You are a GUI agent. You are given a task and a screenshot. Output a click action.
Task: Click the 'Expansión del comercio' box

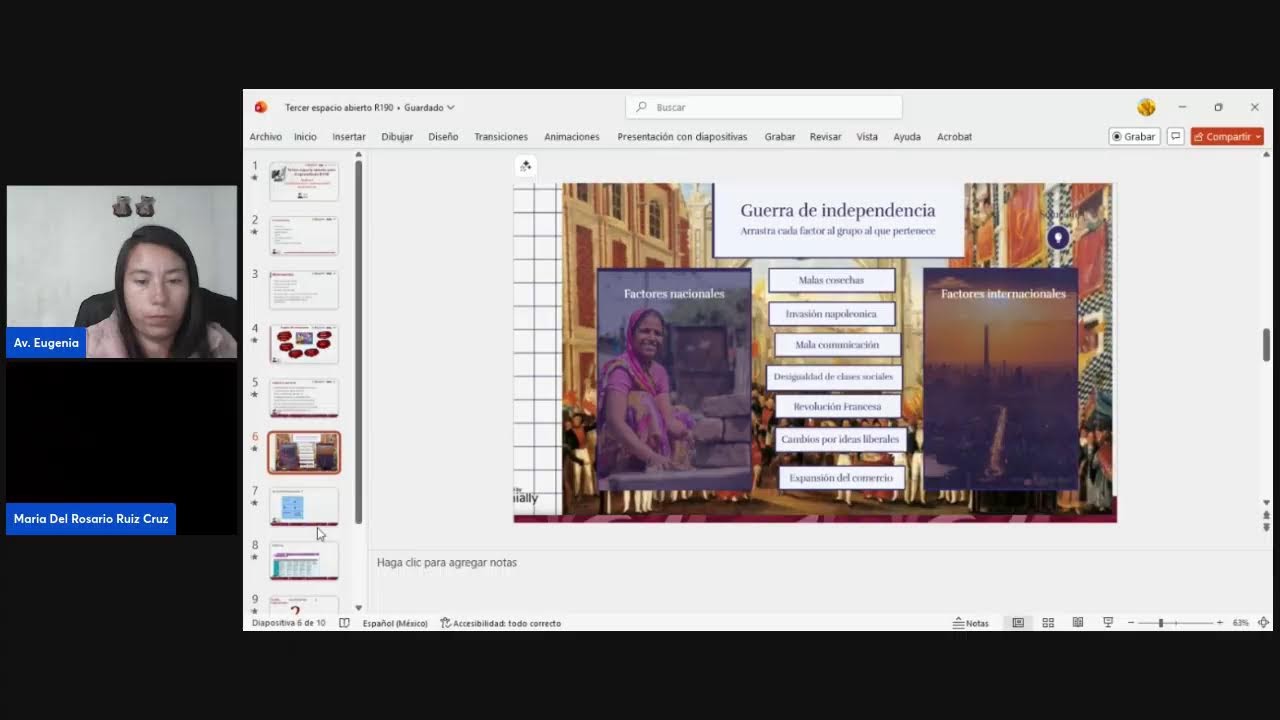(841, 477)
